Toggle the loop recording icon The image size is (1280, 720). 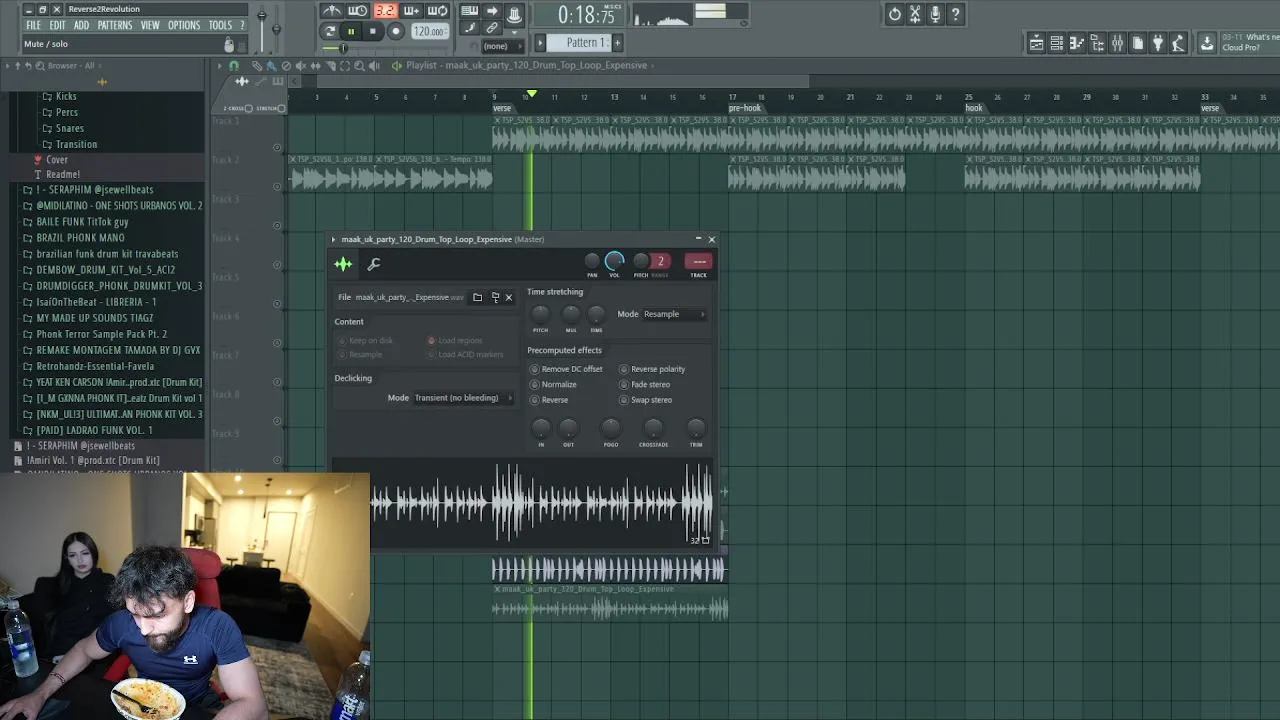tap(438, 11)
